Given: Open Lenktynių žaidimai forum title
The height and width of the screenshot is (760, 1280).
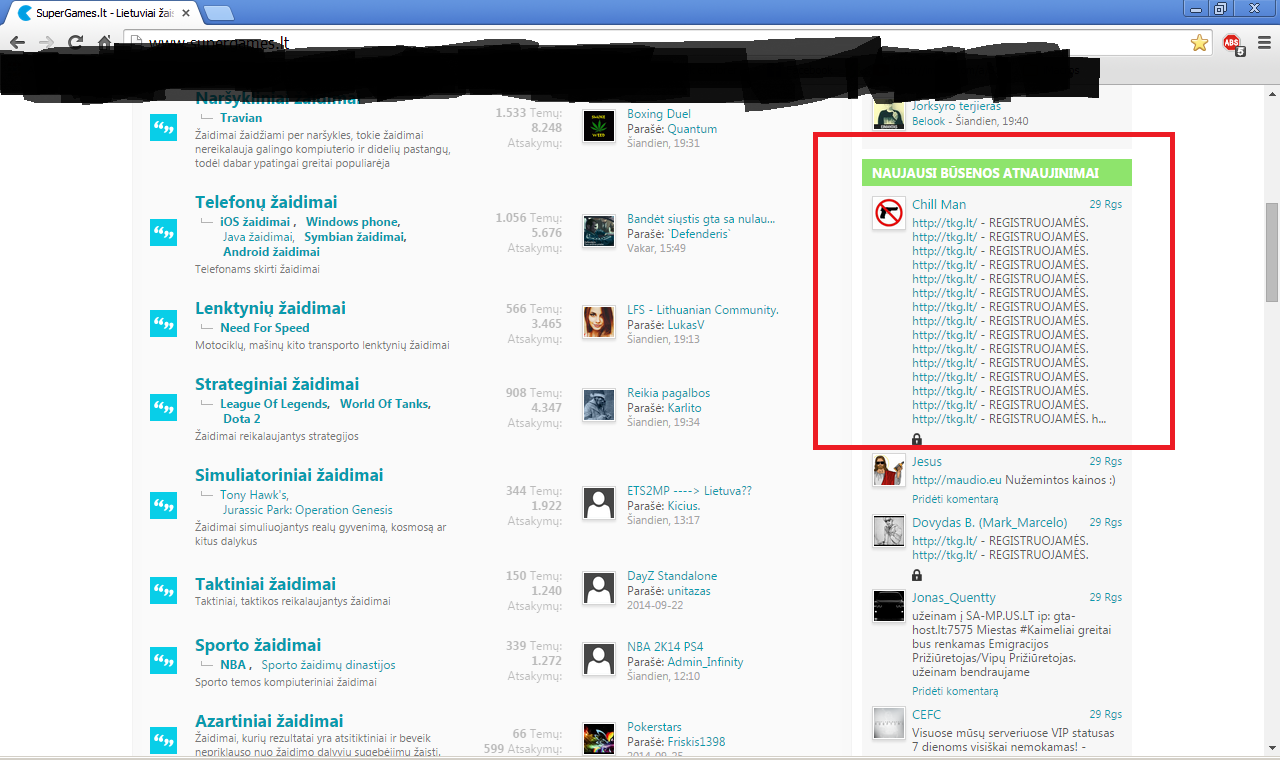Looking at the screenshot, I should [x=270, y=308].
